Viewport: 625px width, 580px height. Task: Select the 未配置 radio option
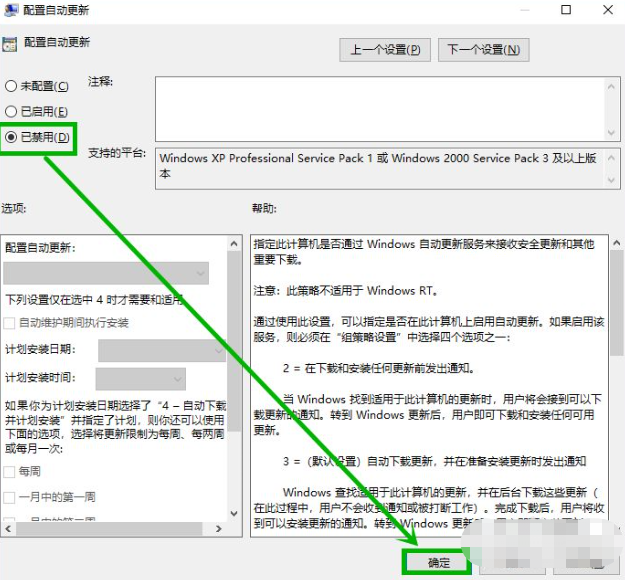[x=11, y=86]
